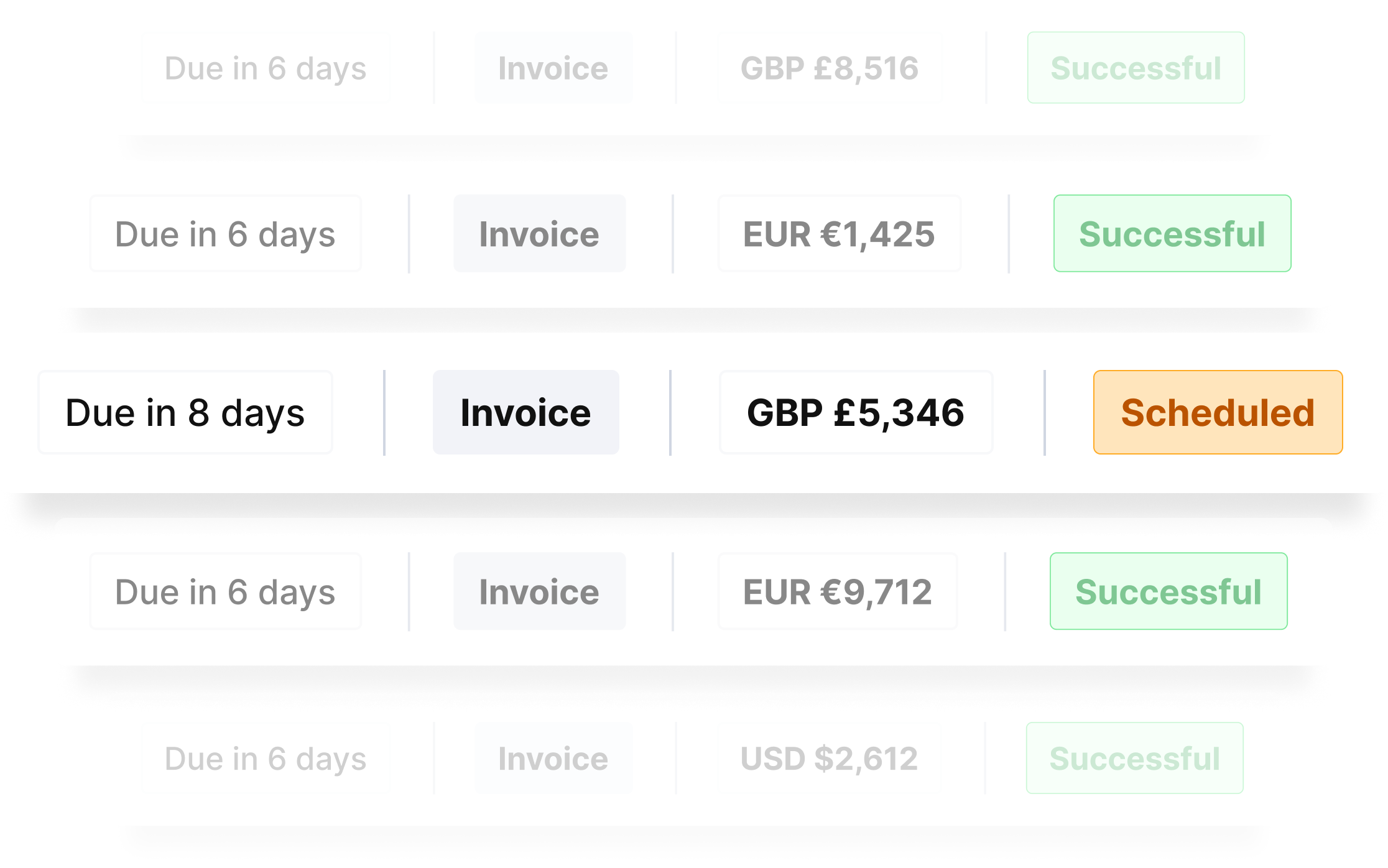The image size is (1388, 868).
Task: Click Invoice tag in the EUR €1,425 row
Action: (539, 233)
